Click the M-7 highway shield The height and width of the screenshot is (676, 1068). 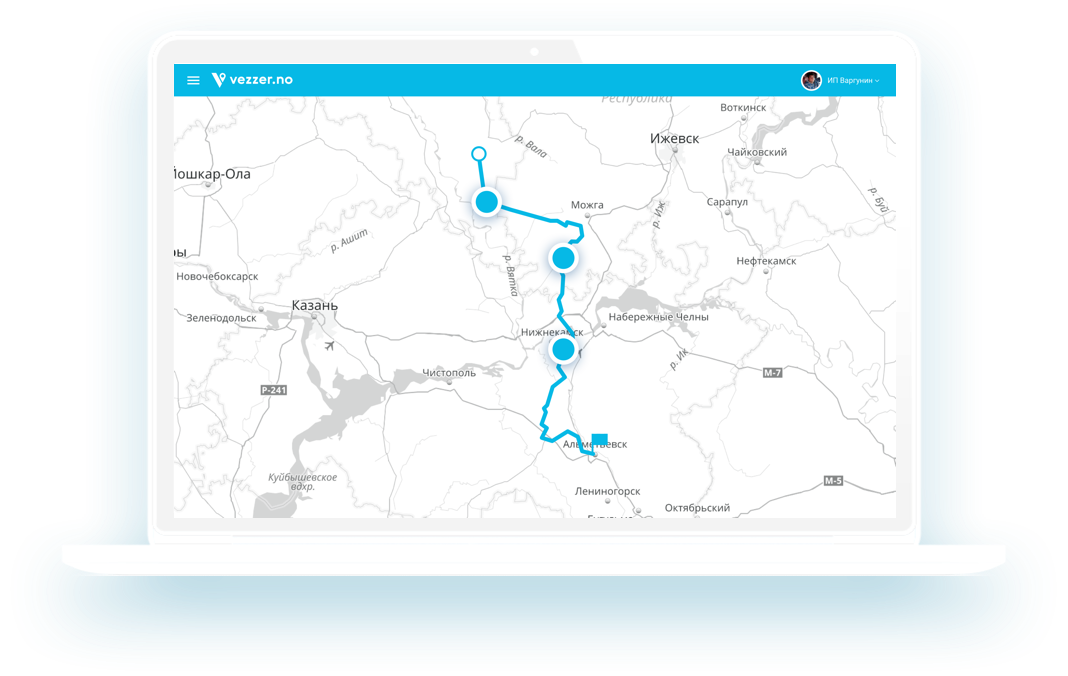click(x=772, y=372)
